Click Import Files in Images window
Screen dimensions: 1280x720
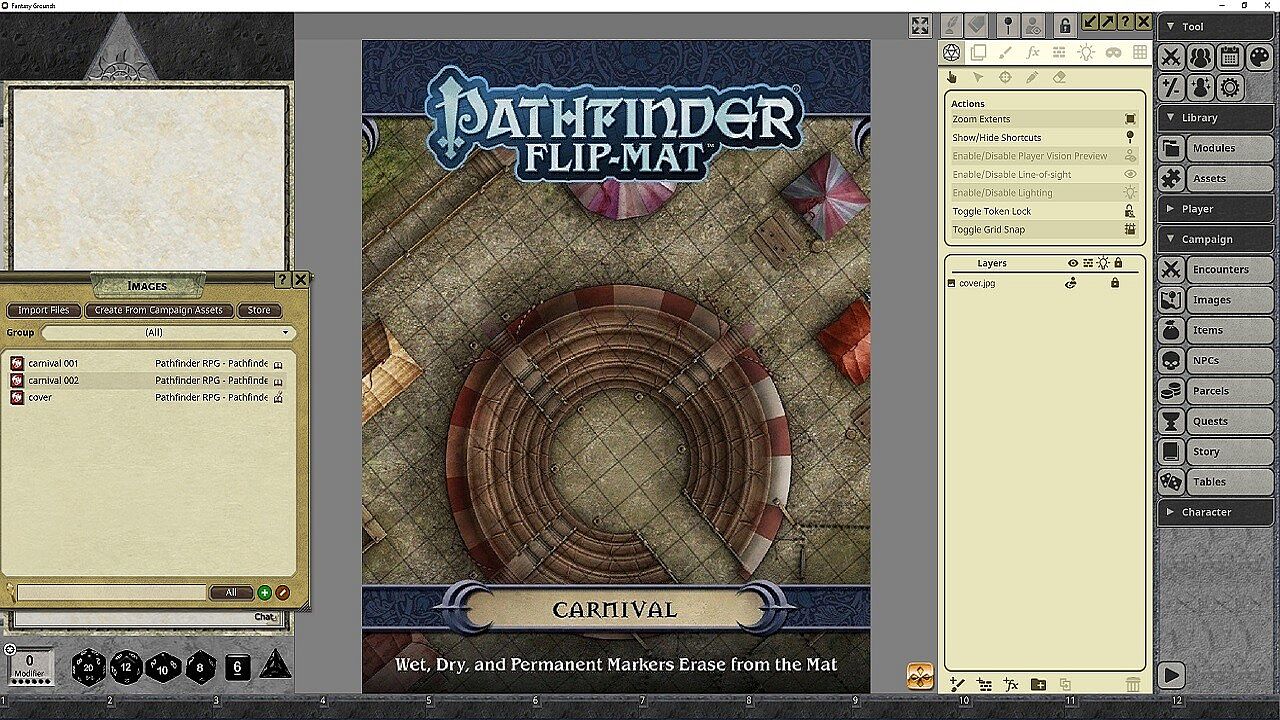44,310
